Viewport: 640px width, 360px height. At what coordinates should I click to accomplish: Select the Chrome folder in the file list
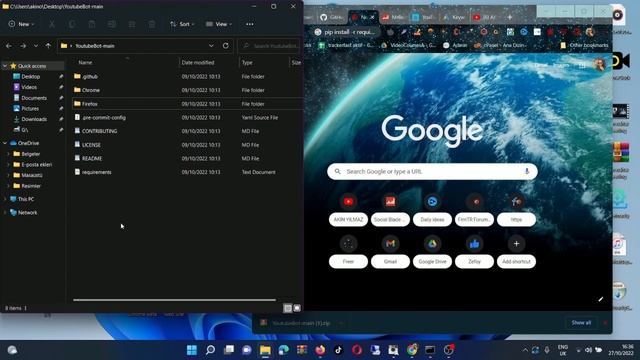(187, 90)
